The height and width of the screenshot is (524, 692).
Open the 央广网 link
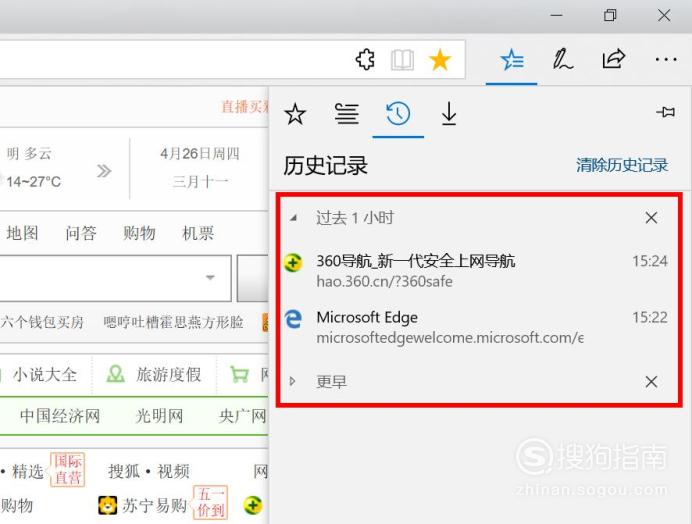(242, 416)
